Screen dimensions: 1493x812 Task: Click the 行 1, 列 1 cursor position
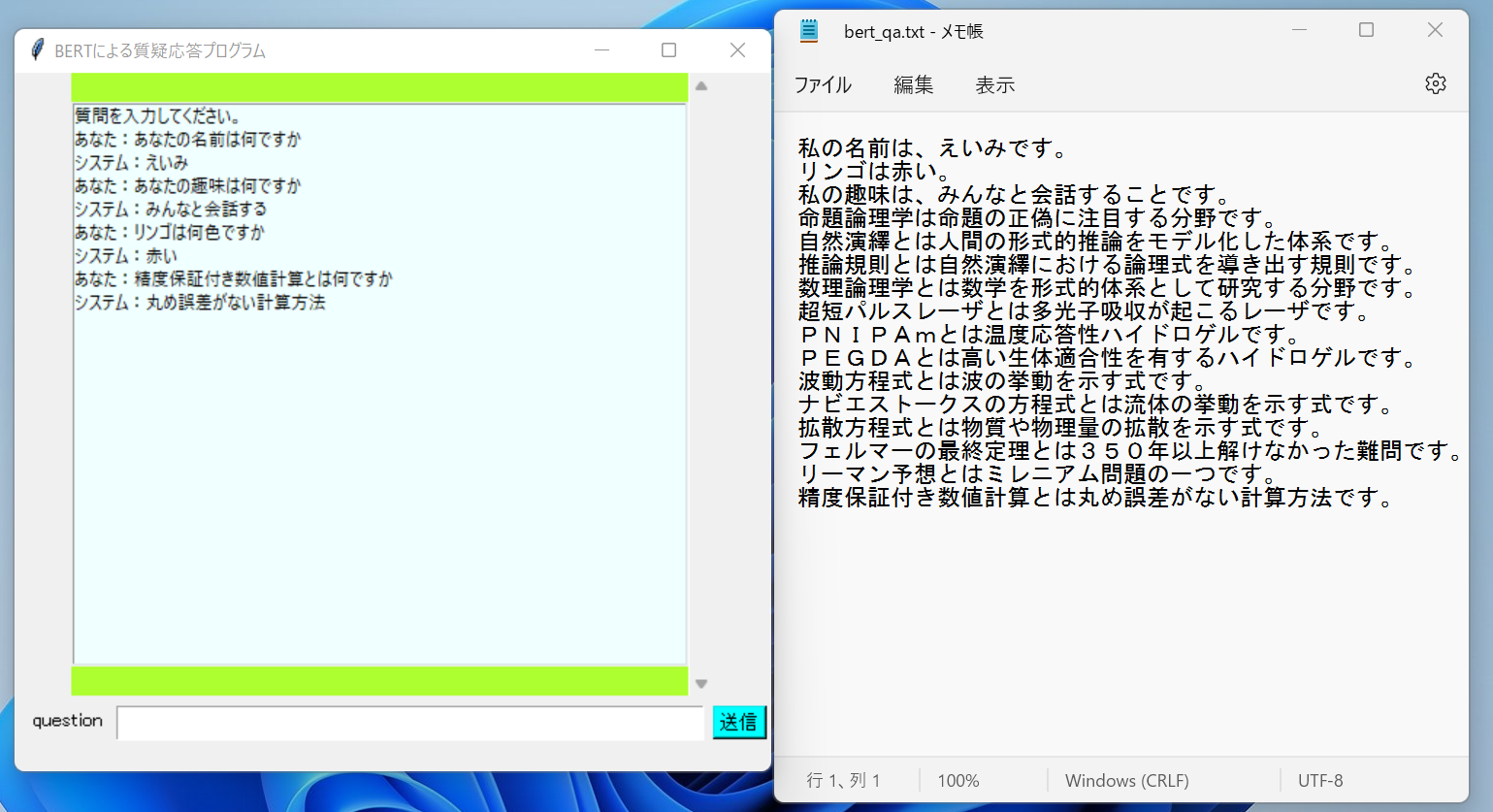[844, 781]
